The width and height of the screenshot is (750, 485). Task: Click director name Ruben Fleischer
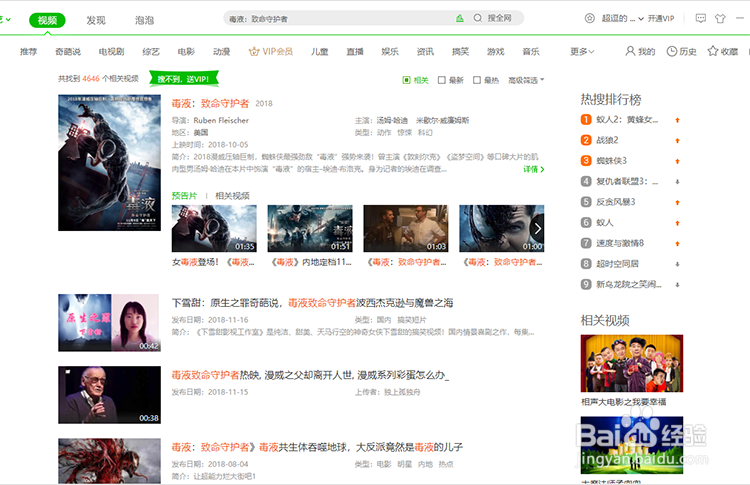click(x=221, y=121)
